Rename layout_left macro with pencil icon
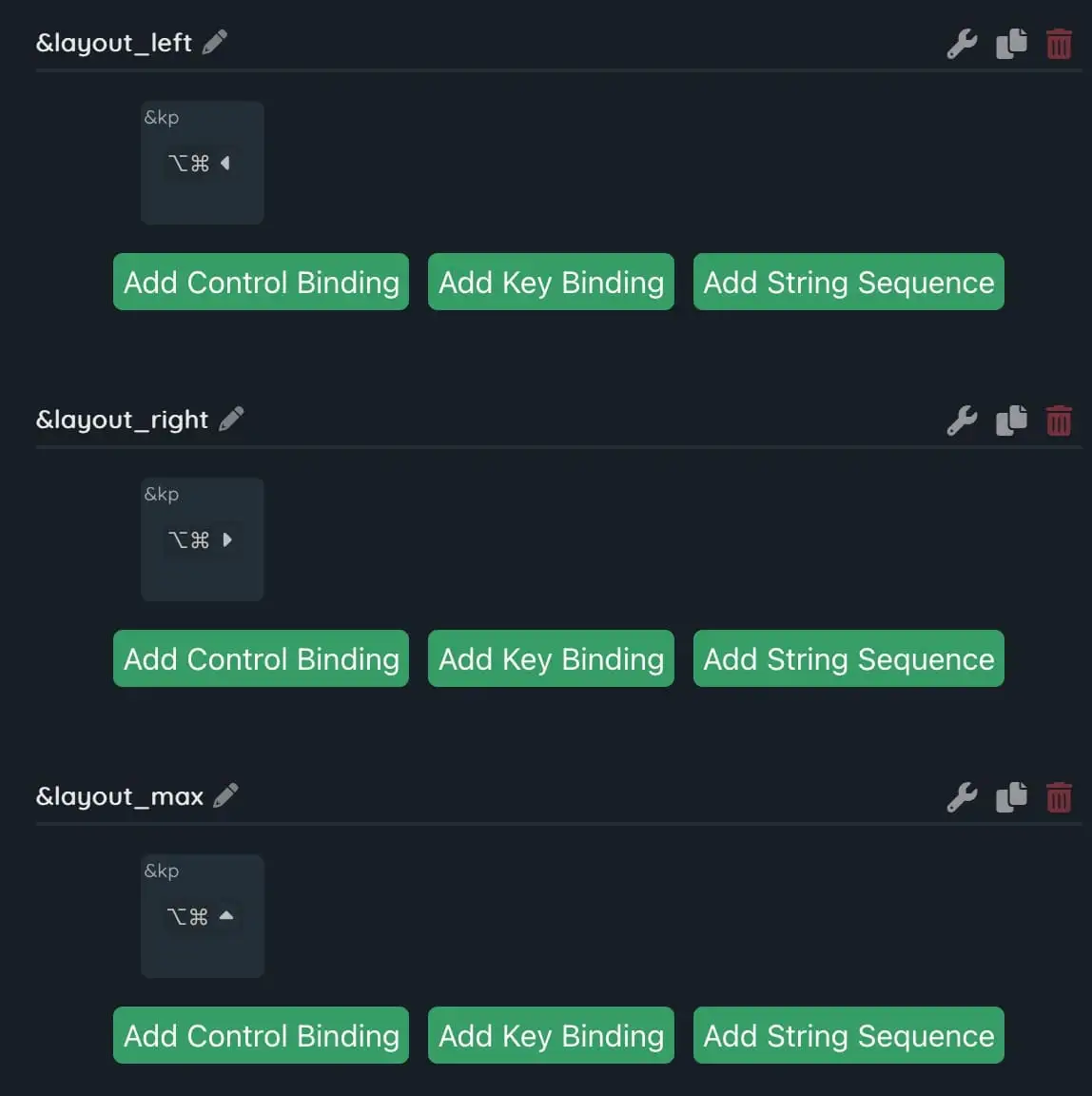The width and height of the screenshot is (1092, 1096). coord(215,42)
